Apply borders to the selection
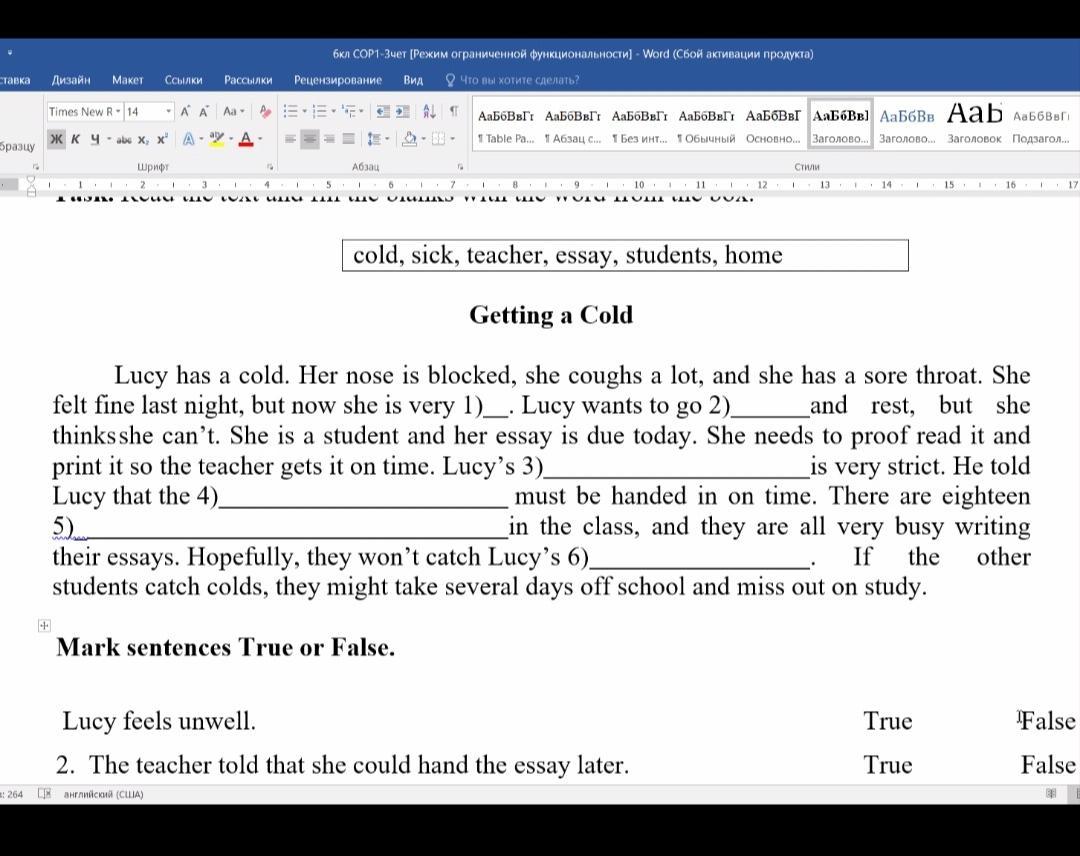1080x856 pixels. (438, 139)
